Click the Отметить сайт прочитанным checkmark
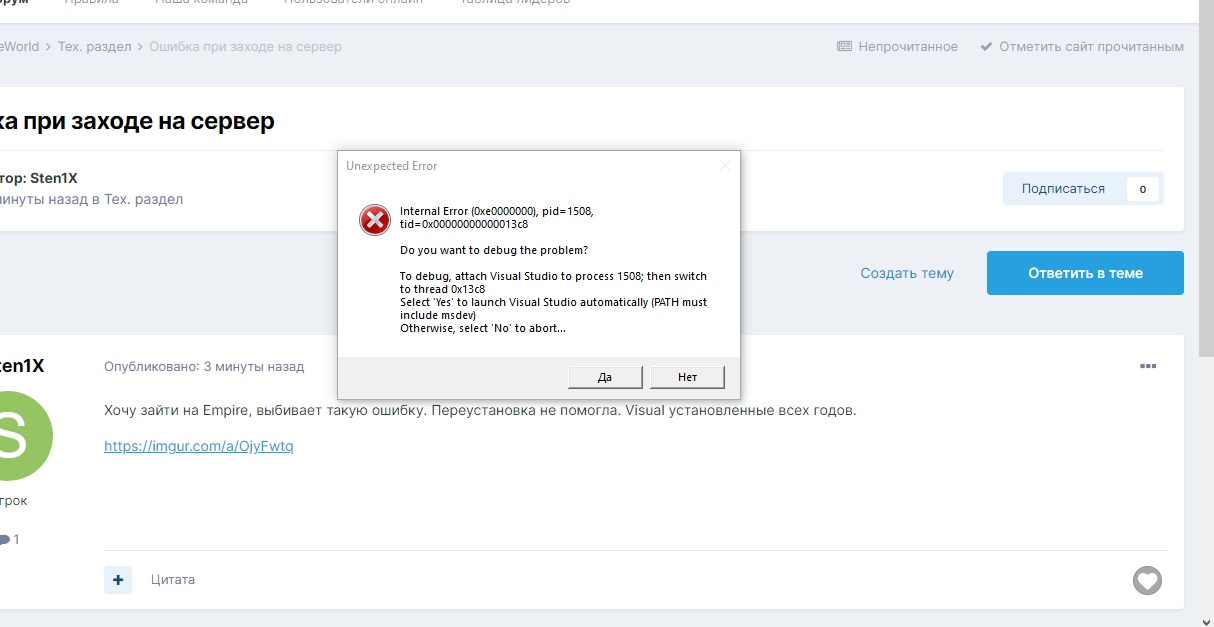This screenshot has width=1214, height=627. (986, 47)
